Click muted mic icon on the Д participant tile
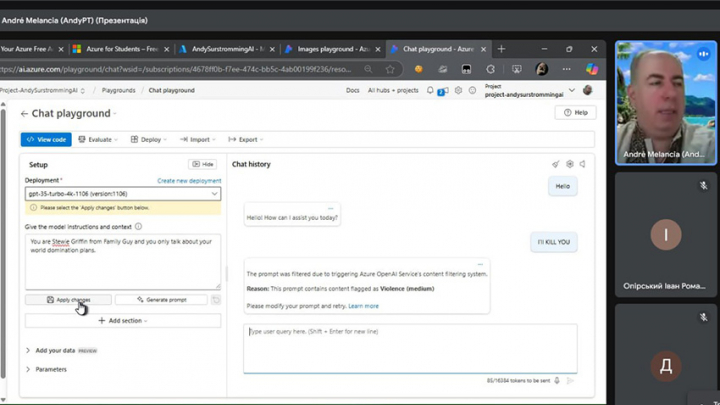720x405 pixels. pos(703,317)
